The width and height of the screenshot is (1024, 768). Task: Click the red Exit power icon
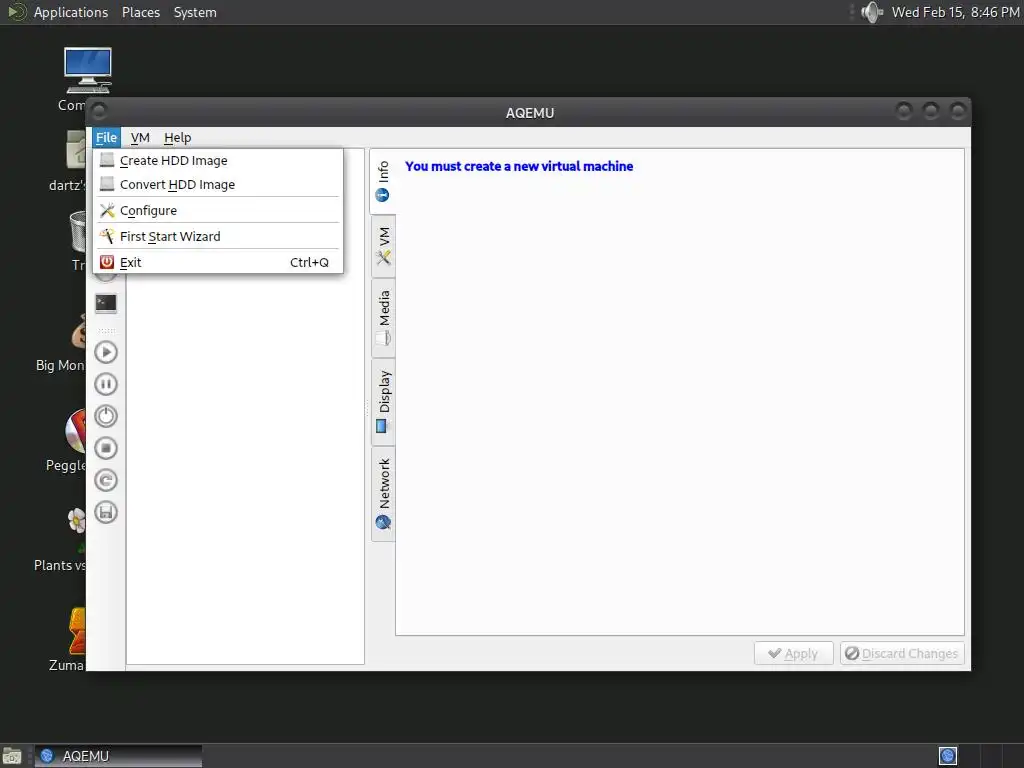(107, 262)
